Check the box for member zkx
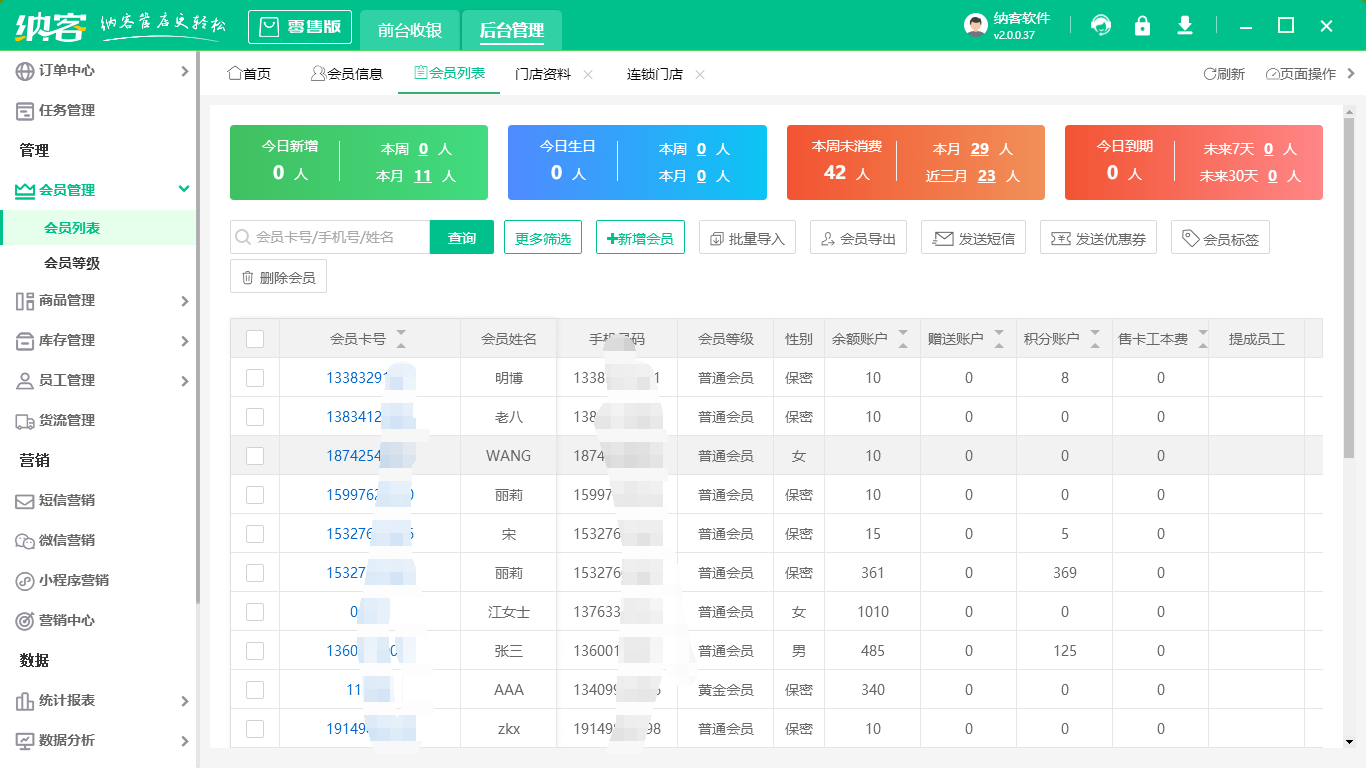Viewport: 1366px width, 768px height. point(255,728)
